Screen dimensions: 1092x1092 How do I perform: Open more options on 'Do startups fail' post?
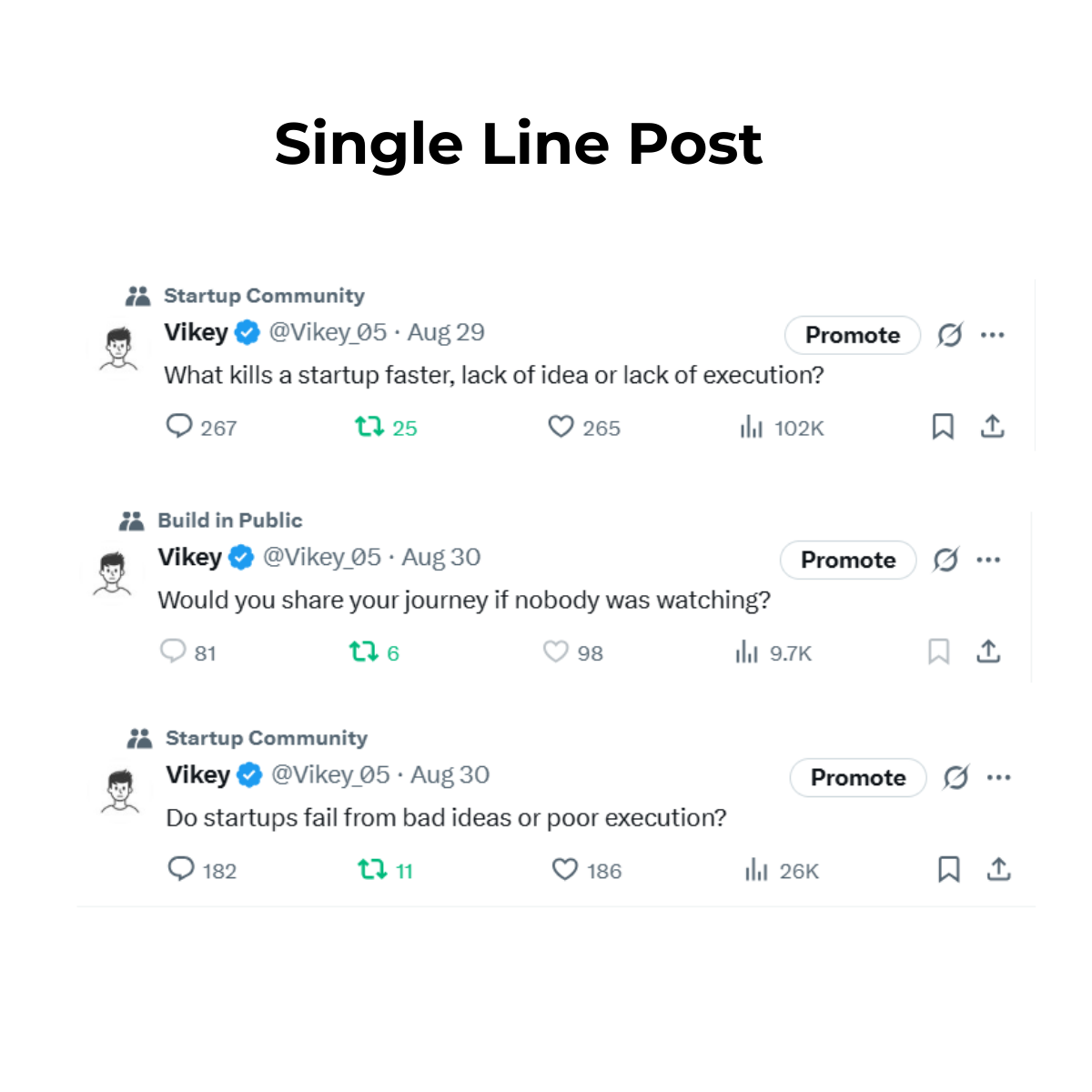point(999,777)
